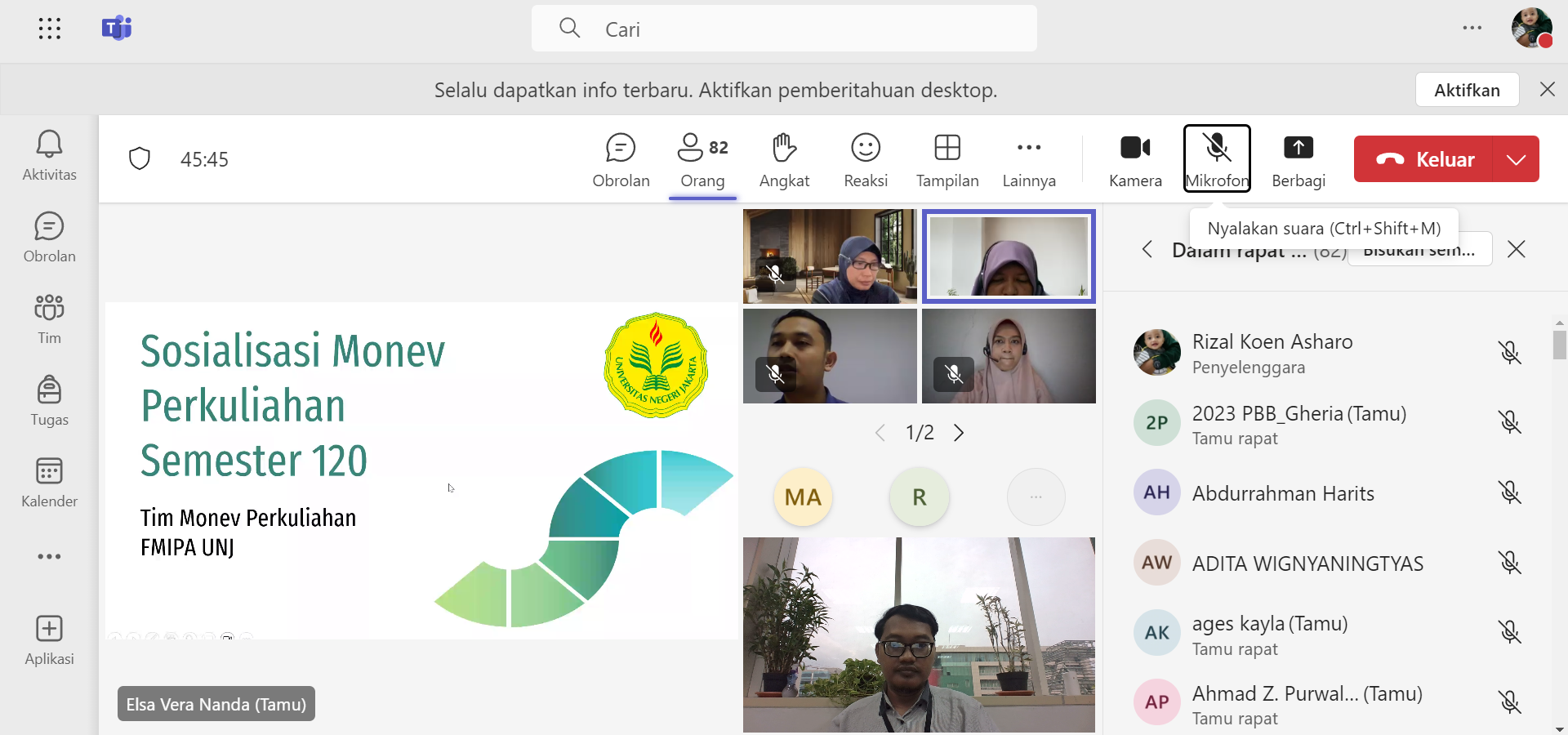Click Elsa Vera Nanda presenter label
1568x735 pixels.
(216, 704)
